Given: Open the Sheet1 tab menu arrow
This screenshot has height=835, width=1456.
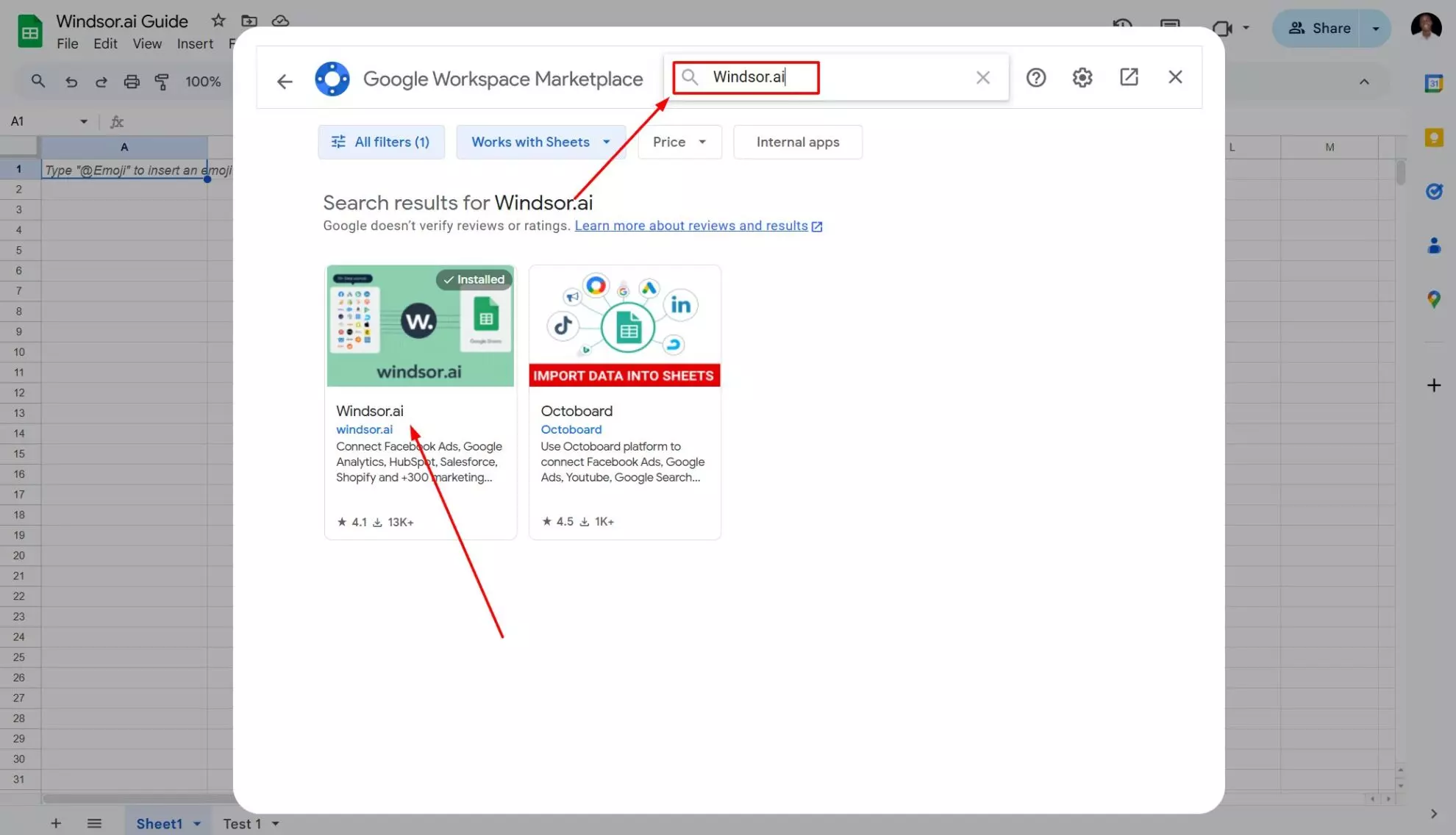Looking at the screenshot, I should (x=197, y=824).
